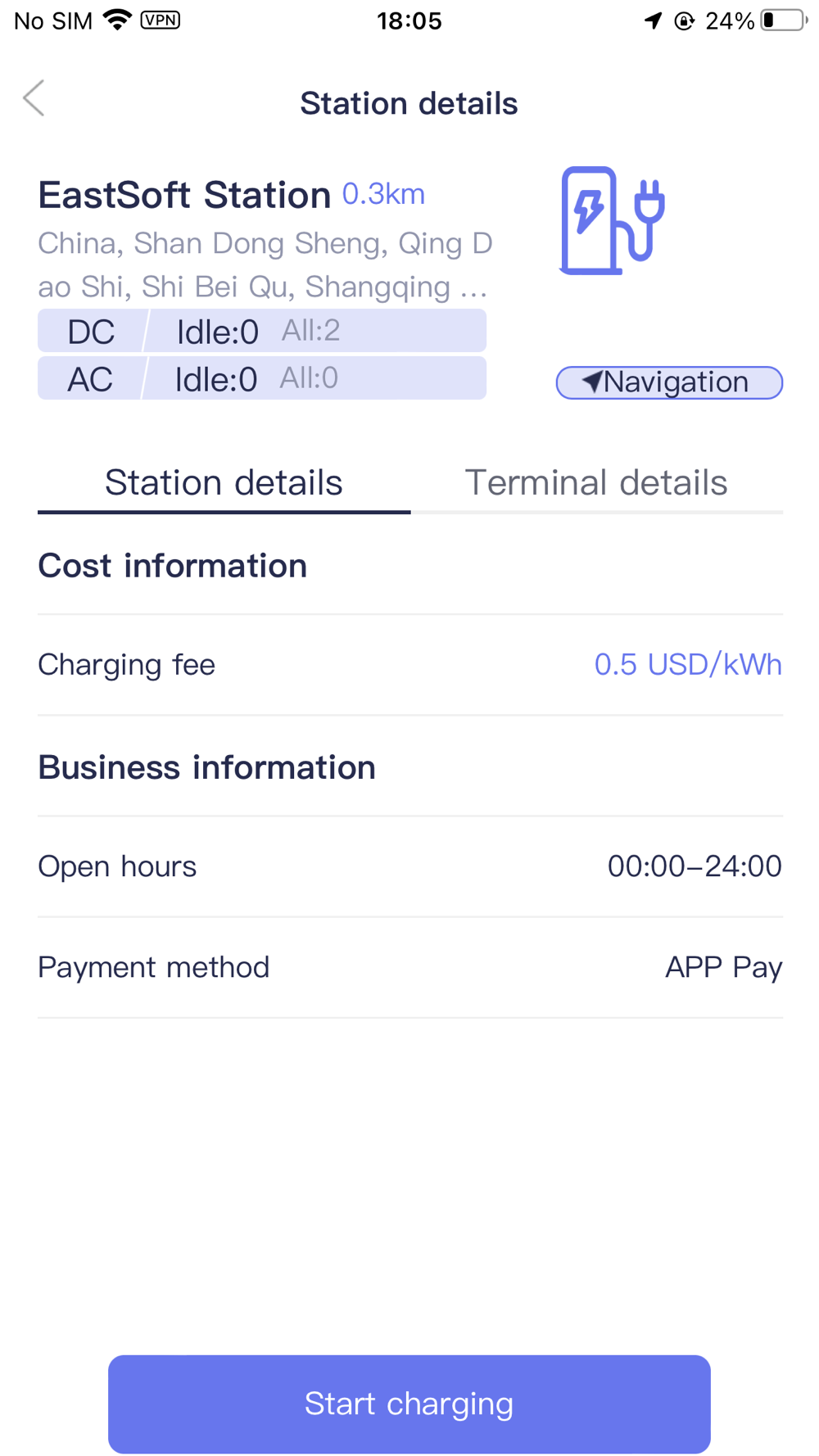Tap the 0.5 USD/kWh charging fee link

(687, 664)
